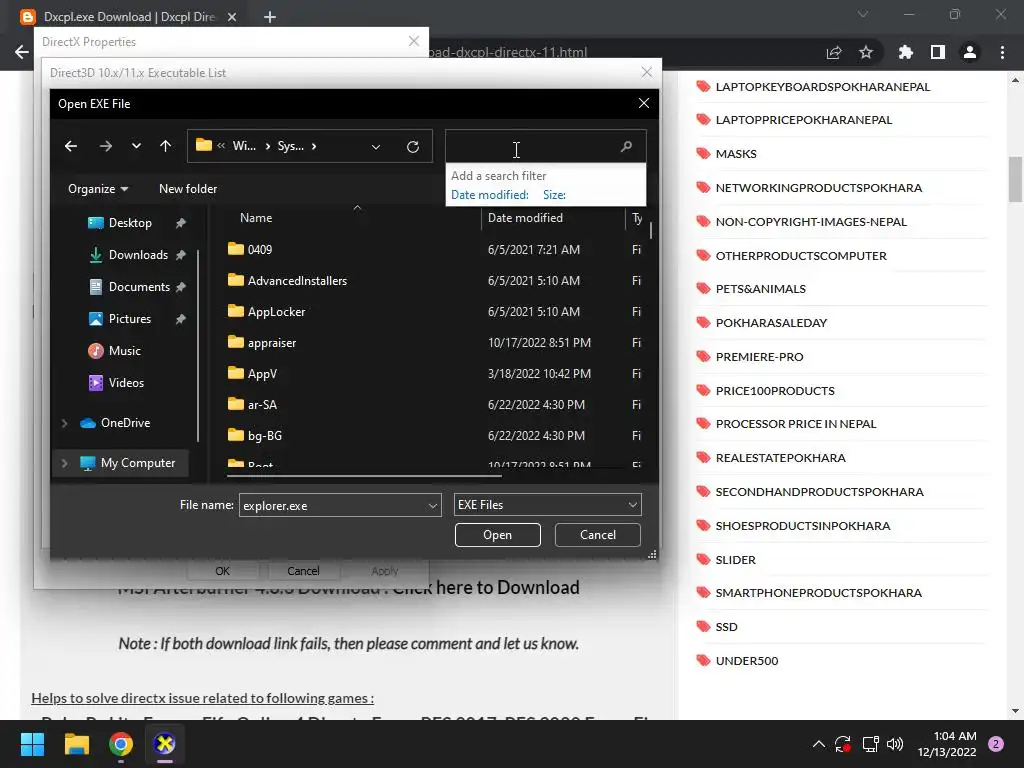Image resolution: width=1024 pixels, height=768 pixels.
Task: Select Downloads in the navigation pane
Action: point(138,255)
